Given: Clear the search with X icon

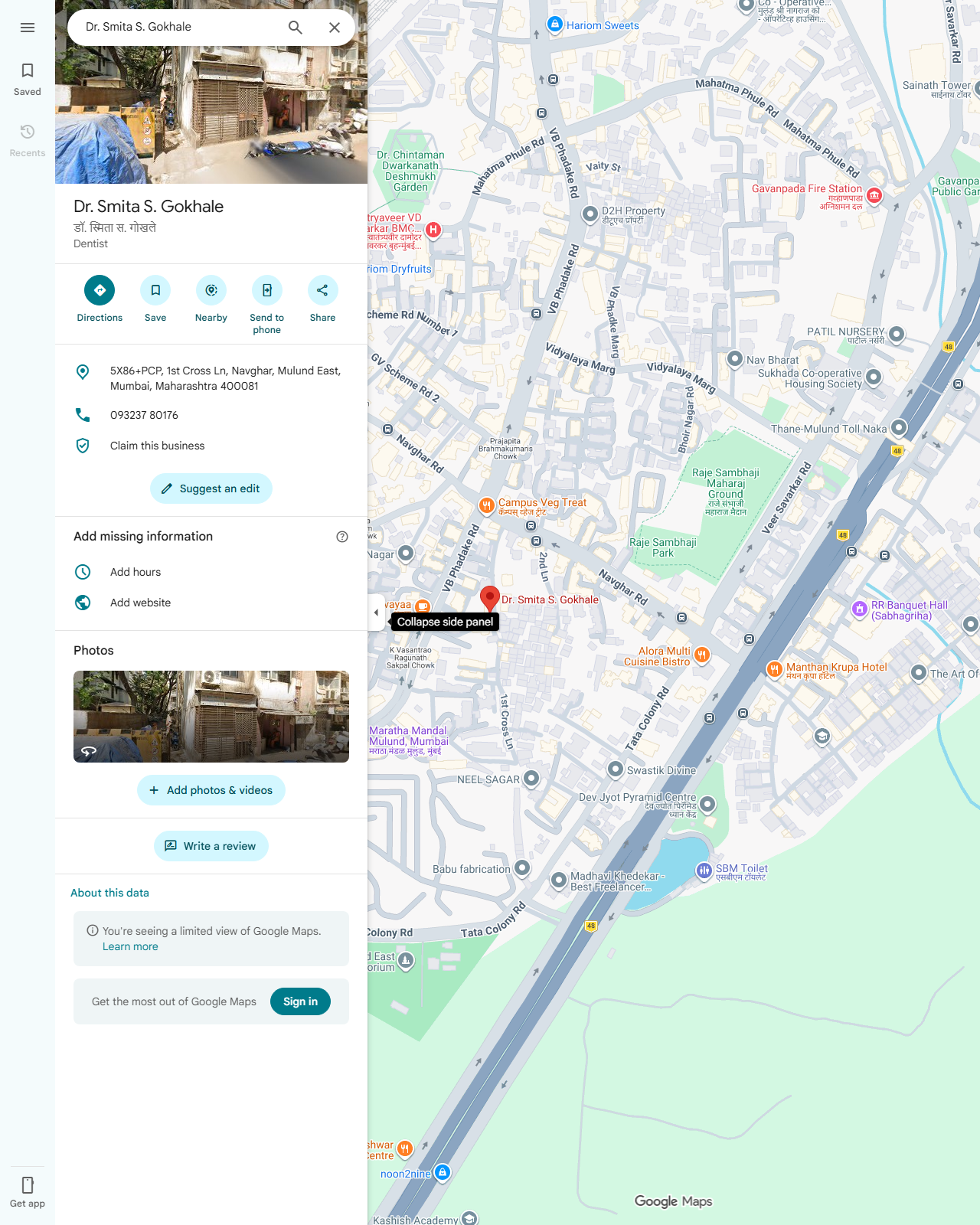Looking at the screenshot, I should [335, 28].
